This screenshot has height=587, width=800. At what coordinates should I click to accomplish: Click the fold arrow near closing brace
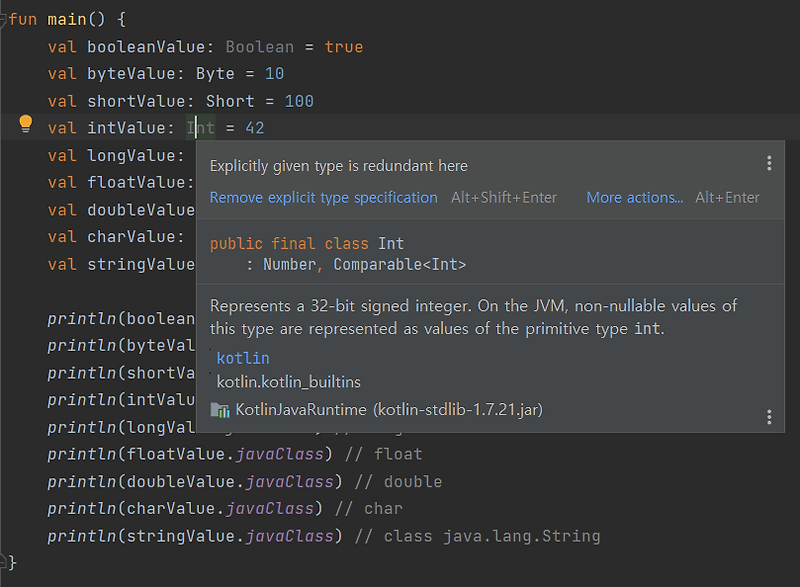[5, 561]
